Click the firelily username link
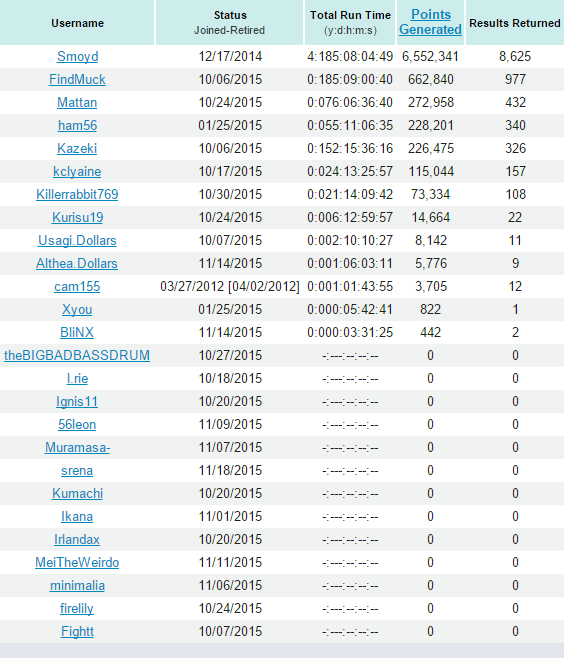This screenshot has height=658, width=564. [77, 608]
